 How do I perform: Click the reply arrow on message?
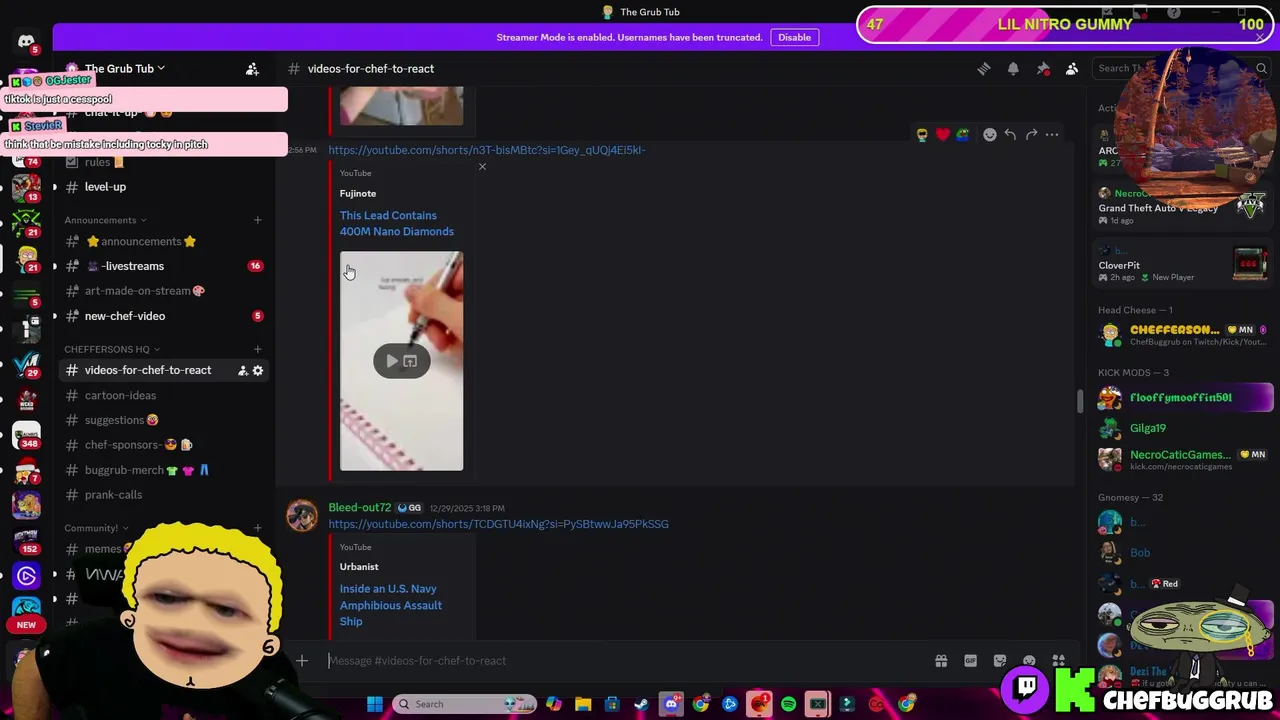(1010, 135)
